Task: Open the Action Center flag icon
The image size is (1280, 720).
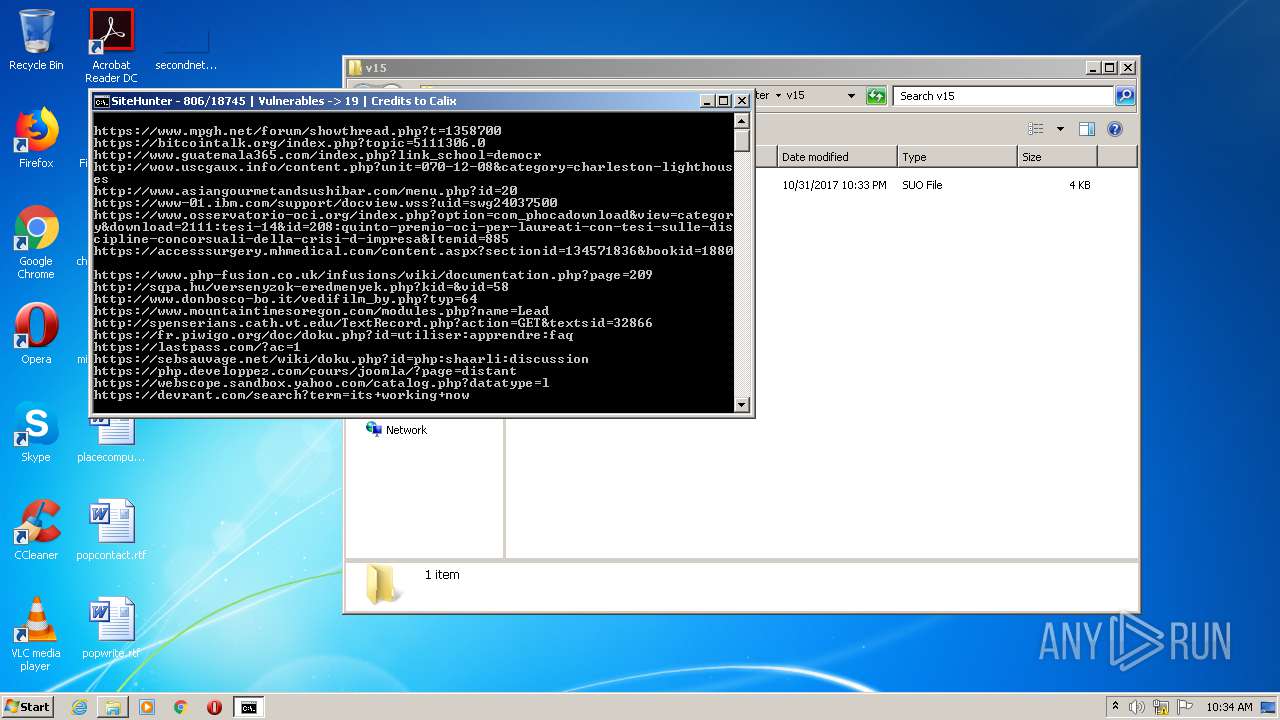Action: pyautogui.click(x=1184, y=707)
